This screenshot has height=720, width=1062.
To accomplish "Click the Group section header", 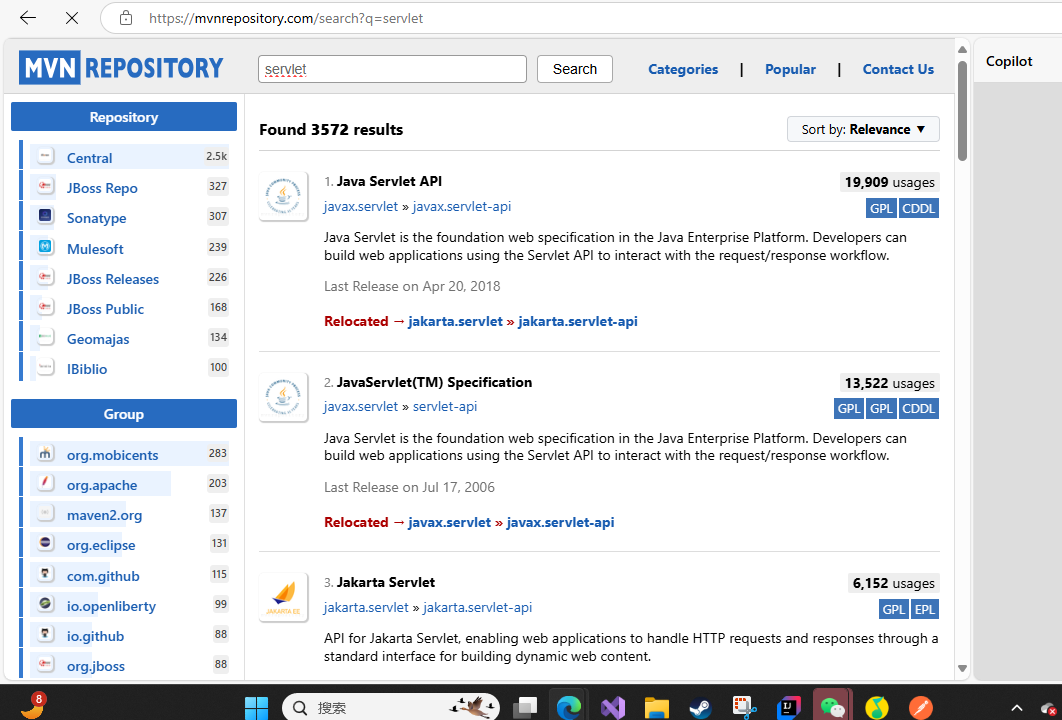I will point(124,414).
